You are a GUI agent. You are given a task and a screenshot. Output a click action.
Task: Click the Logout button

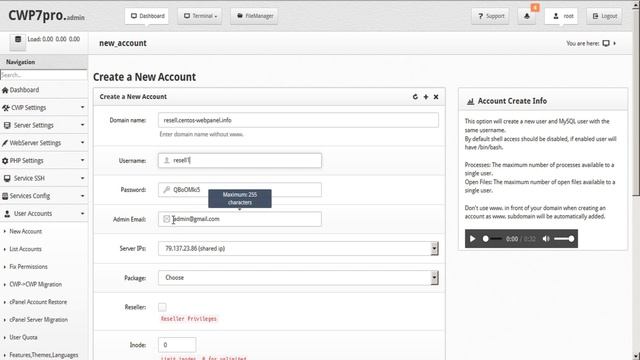604,16
